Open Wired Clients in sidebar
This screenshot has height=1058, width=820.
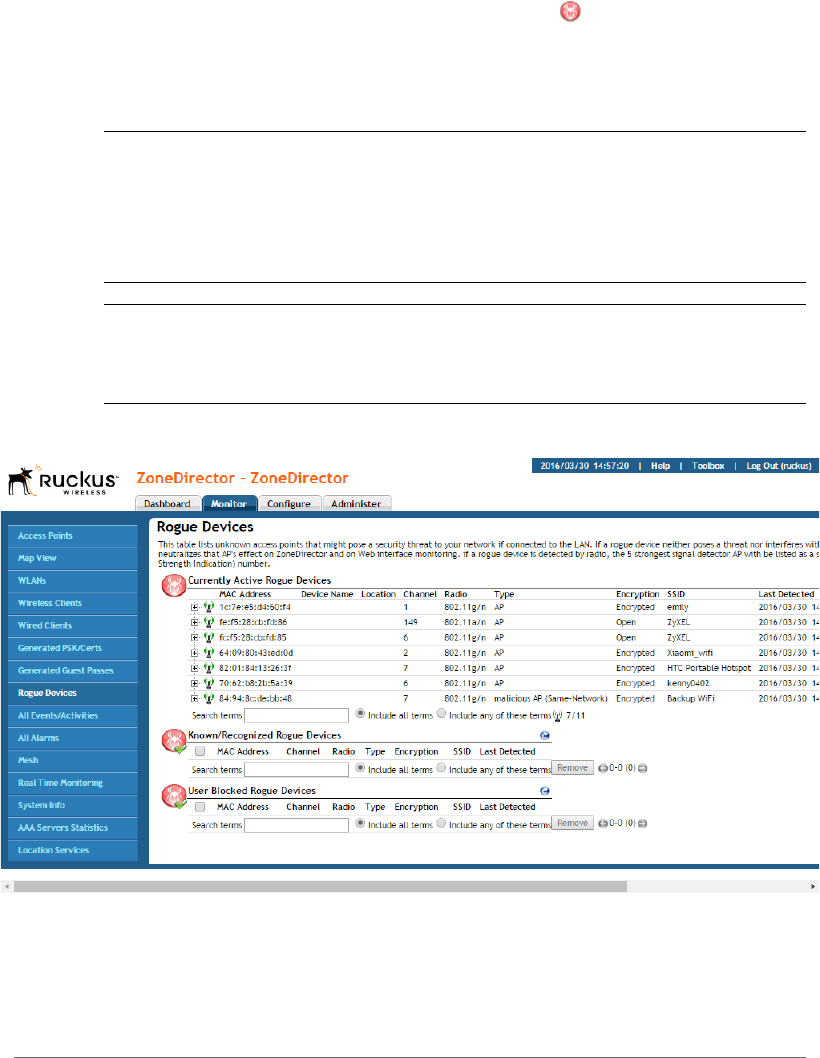pyautogui.click(x=73, y=625)
